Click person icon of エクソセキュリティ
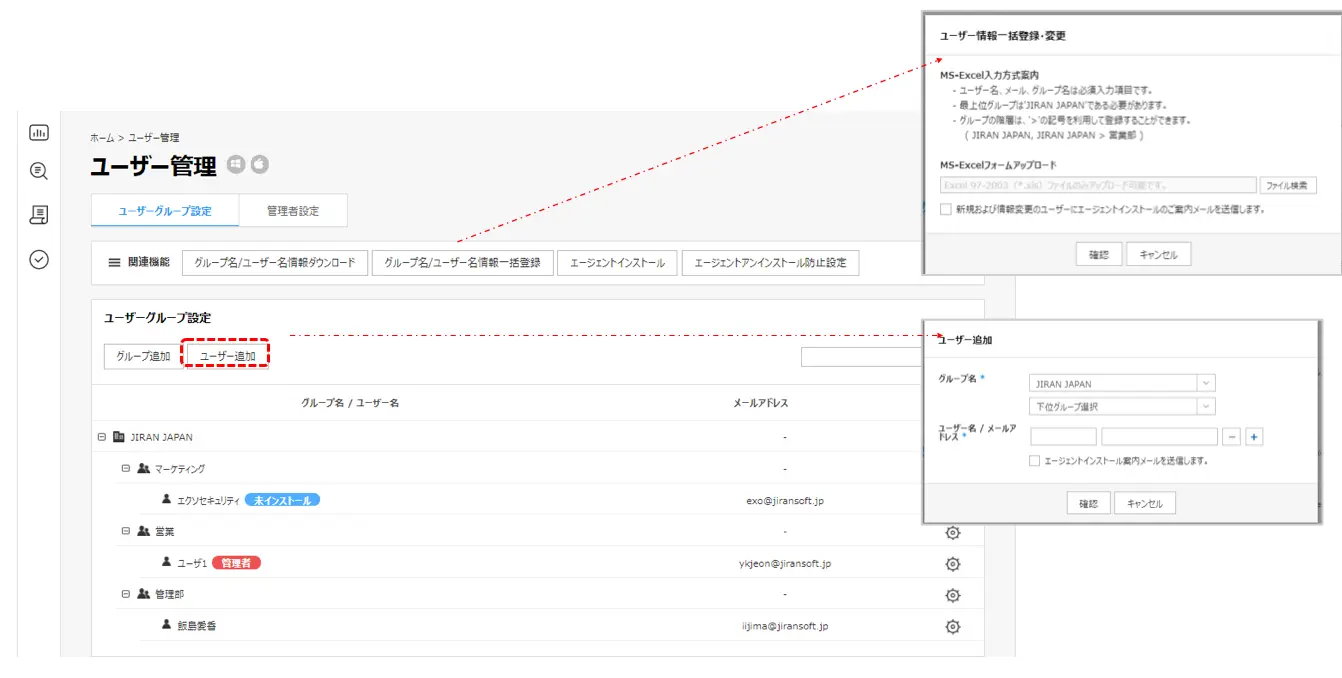 167,499
